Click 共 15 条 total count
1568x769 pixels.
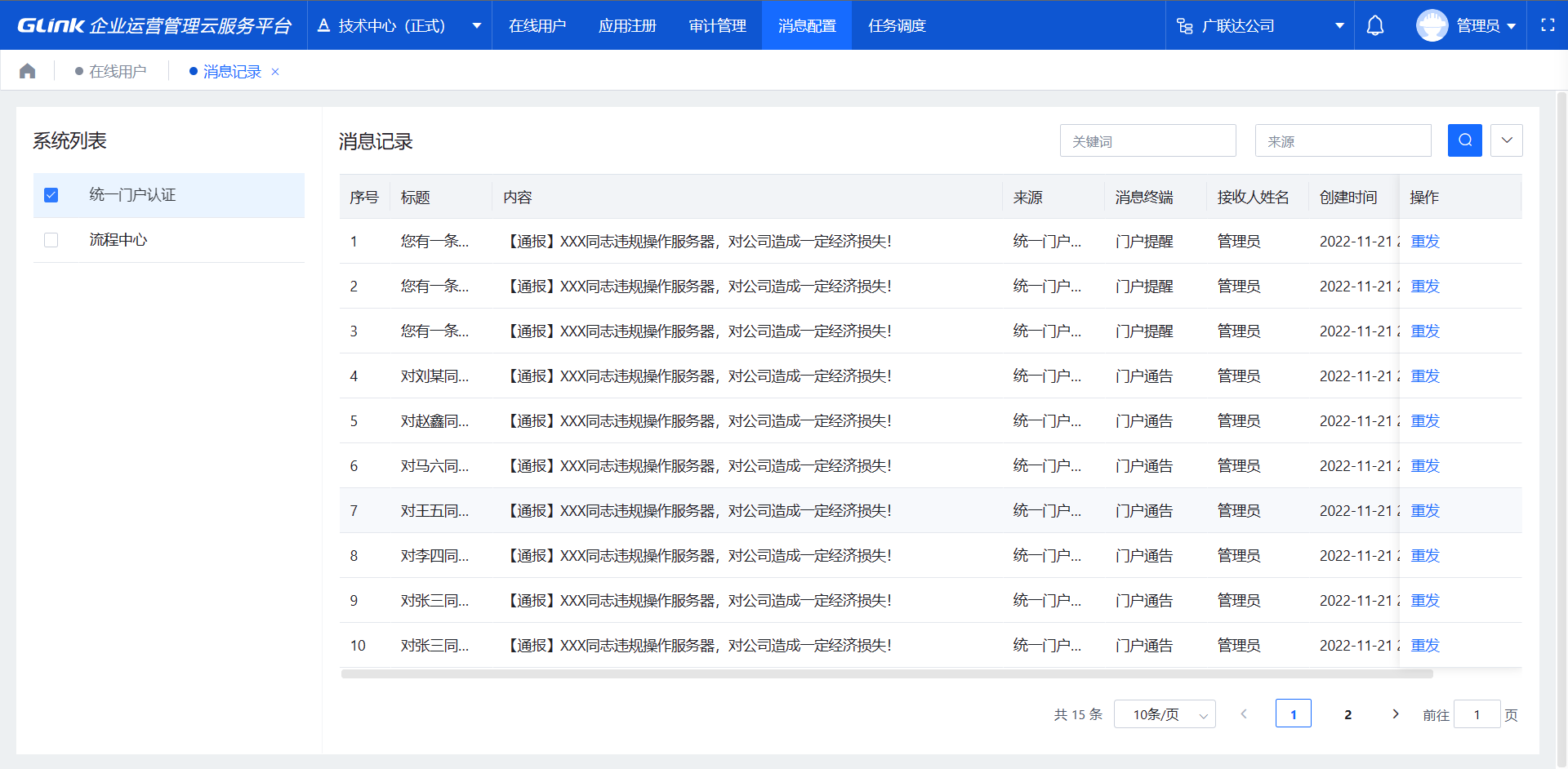(x=1078, y=714)
